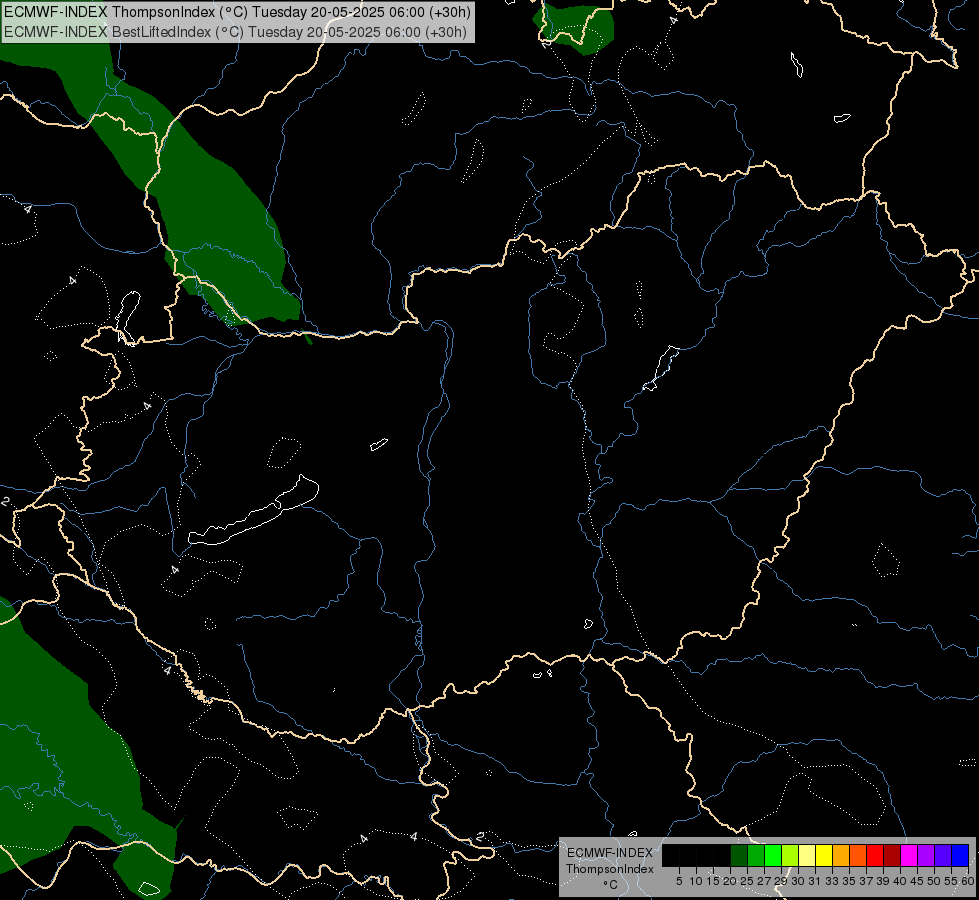
Task: Click the legend scale value 33
Action: tap(832, 881)
